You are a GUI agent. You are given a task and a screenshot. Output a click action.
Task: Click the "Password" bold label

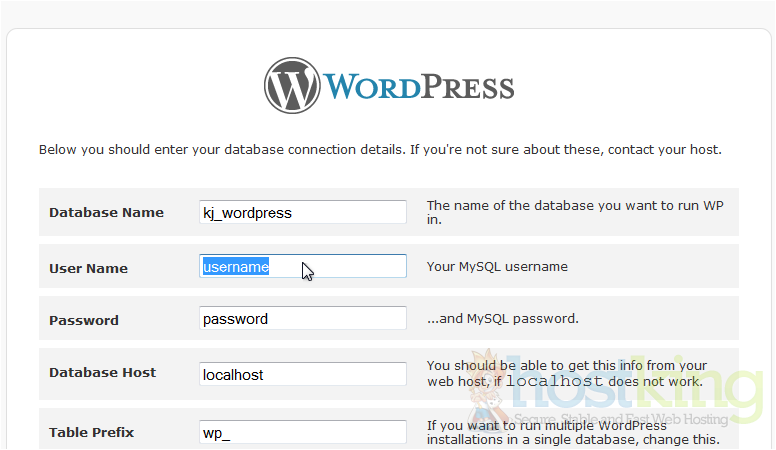[84, 320]
